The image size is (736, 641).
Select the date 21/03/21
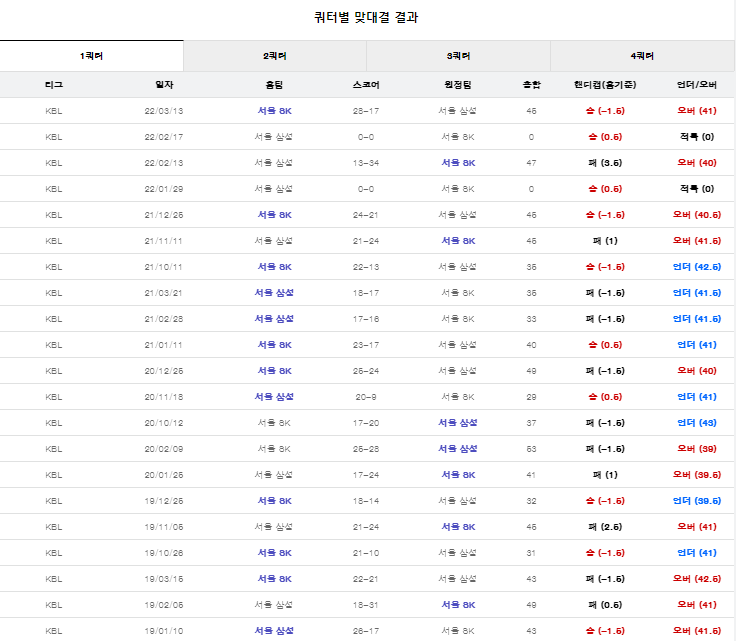164,293
